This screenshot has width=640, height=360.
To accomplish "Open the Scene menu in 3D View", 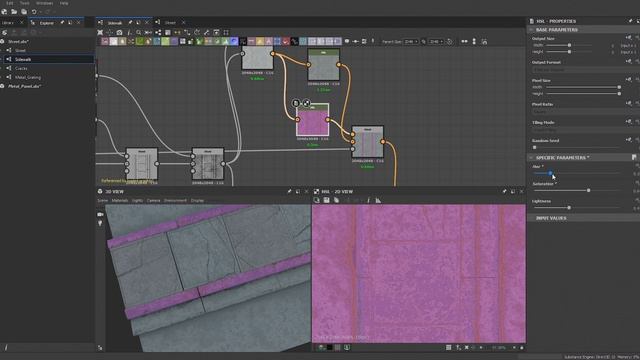I will [102, 200].
